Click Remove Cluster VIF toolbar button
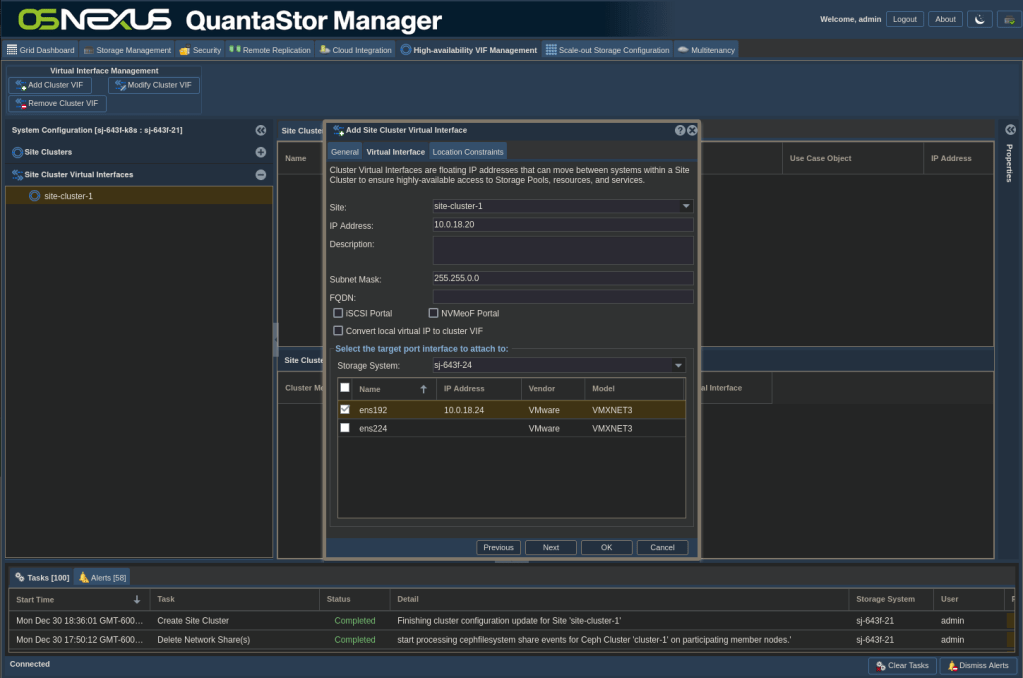Image resolution: width=1023 pixels, height=678 pixels. coord(57,103)
